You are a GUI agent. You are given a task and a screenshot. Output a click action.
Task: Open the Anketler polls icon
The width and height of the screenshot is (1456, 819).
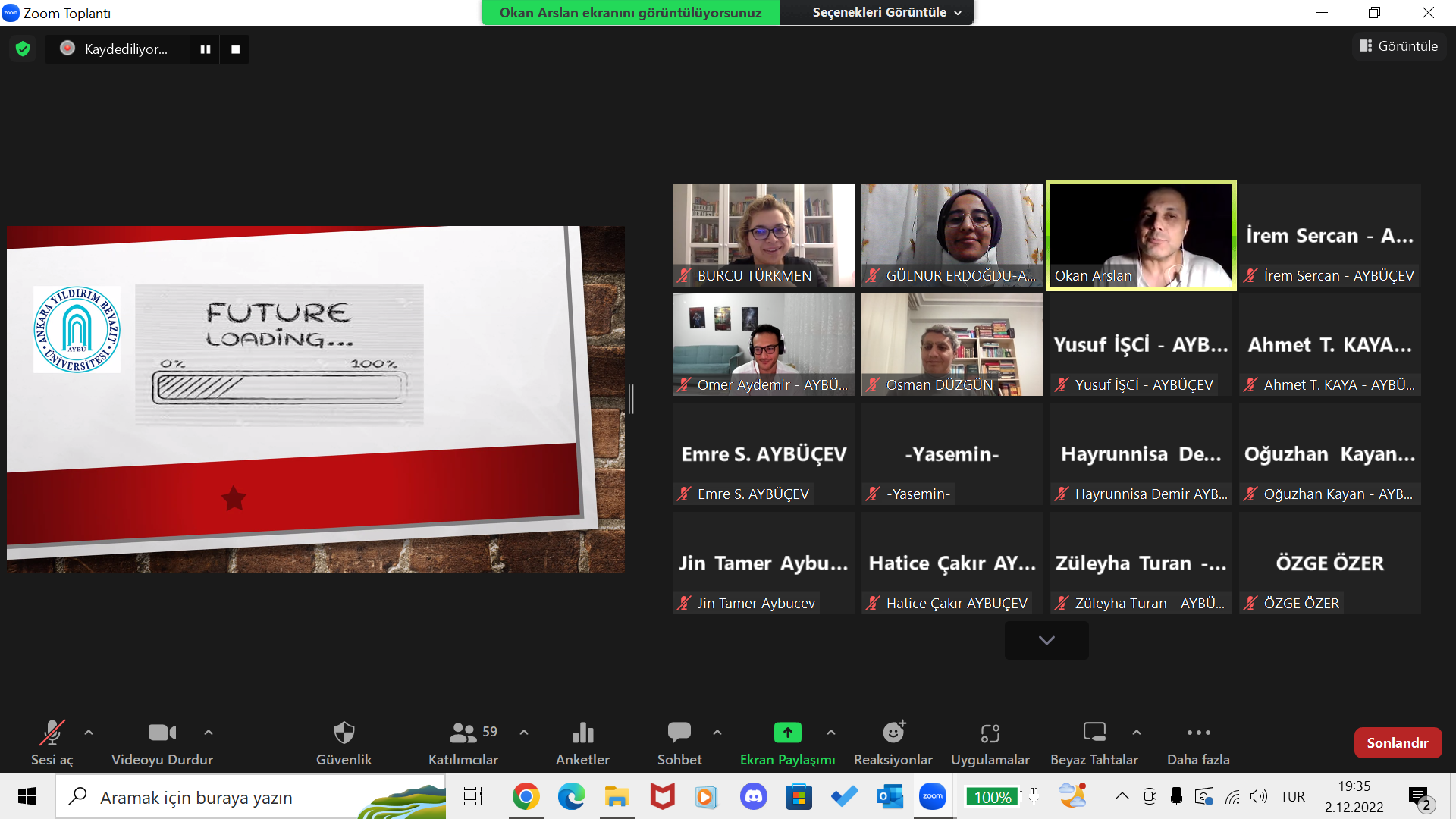(582, 733)
